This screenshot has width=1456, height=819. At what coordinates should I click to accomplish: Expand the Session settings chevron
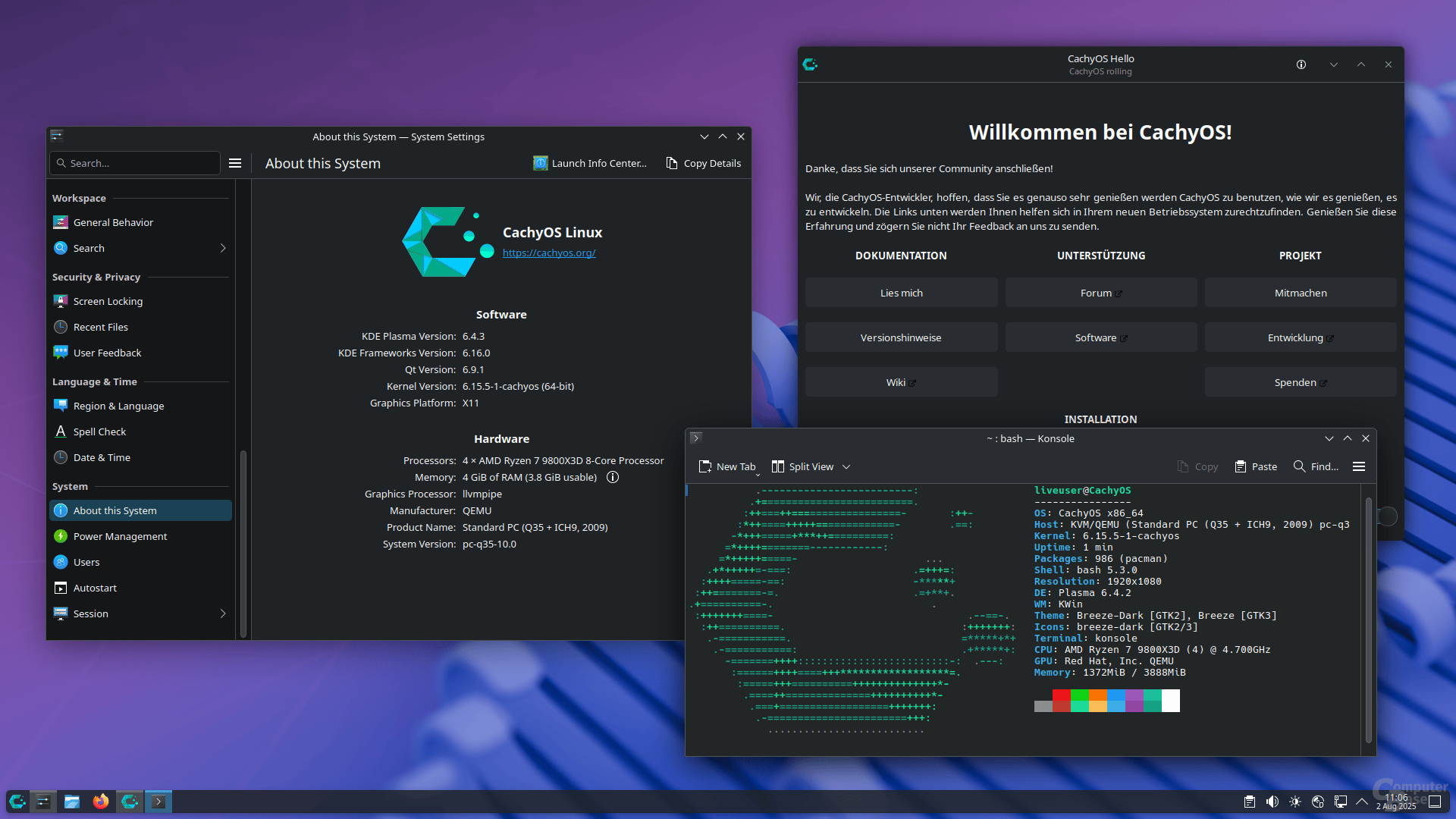click(223, 613)
